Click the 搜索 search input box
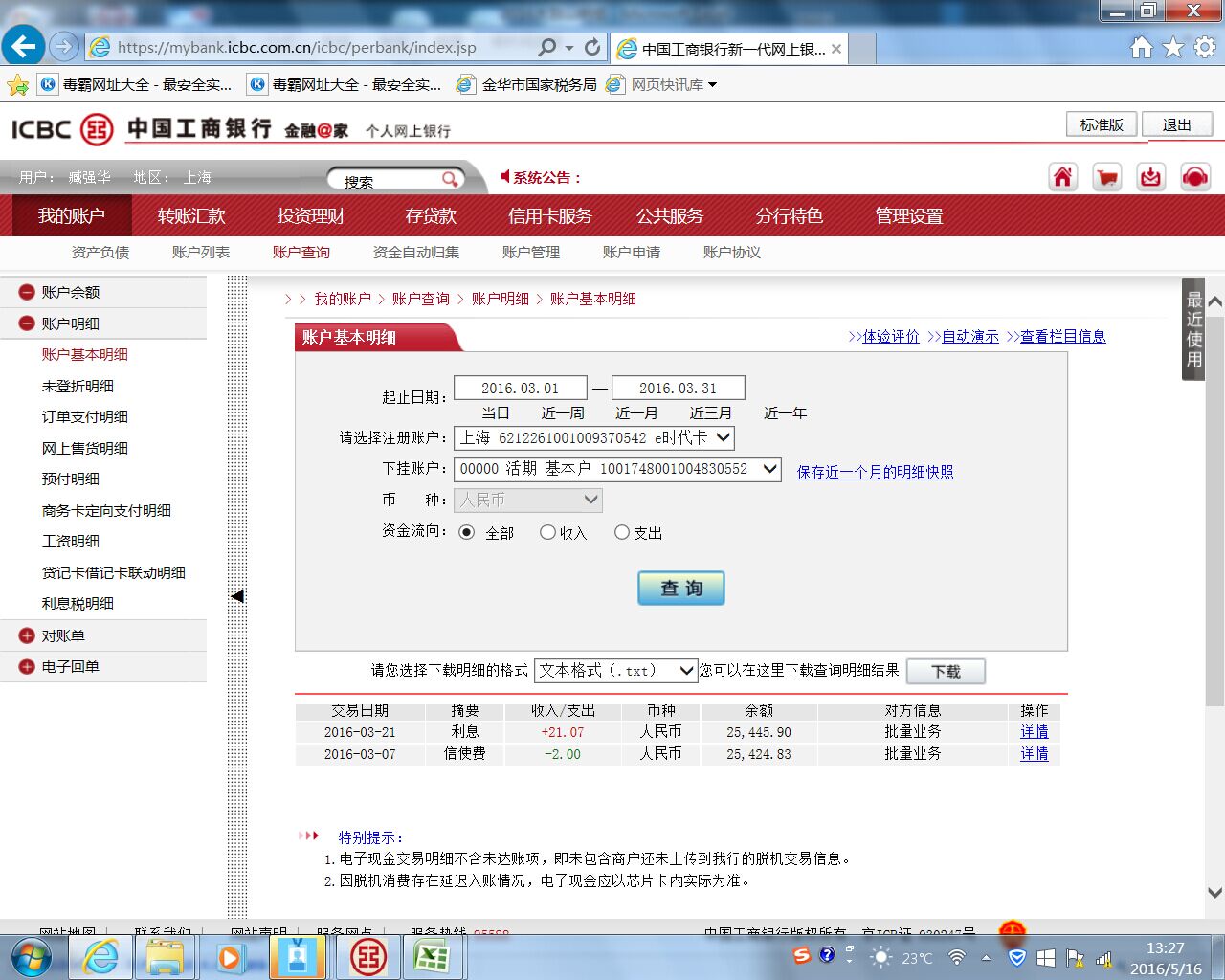The image size is (1225, 980). click(x=385, y=180)
